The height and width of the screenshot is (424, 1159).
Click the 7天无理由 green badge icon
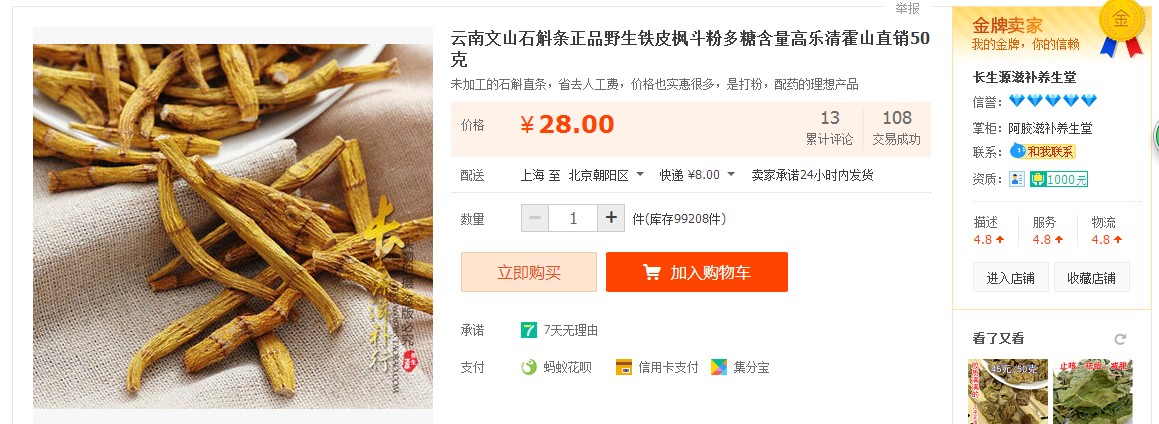point(528,330)
